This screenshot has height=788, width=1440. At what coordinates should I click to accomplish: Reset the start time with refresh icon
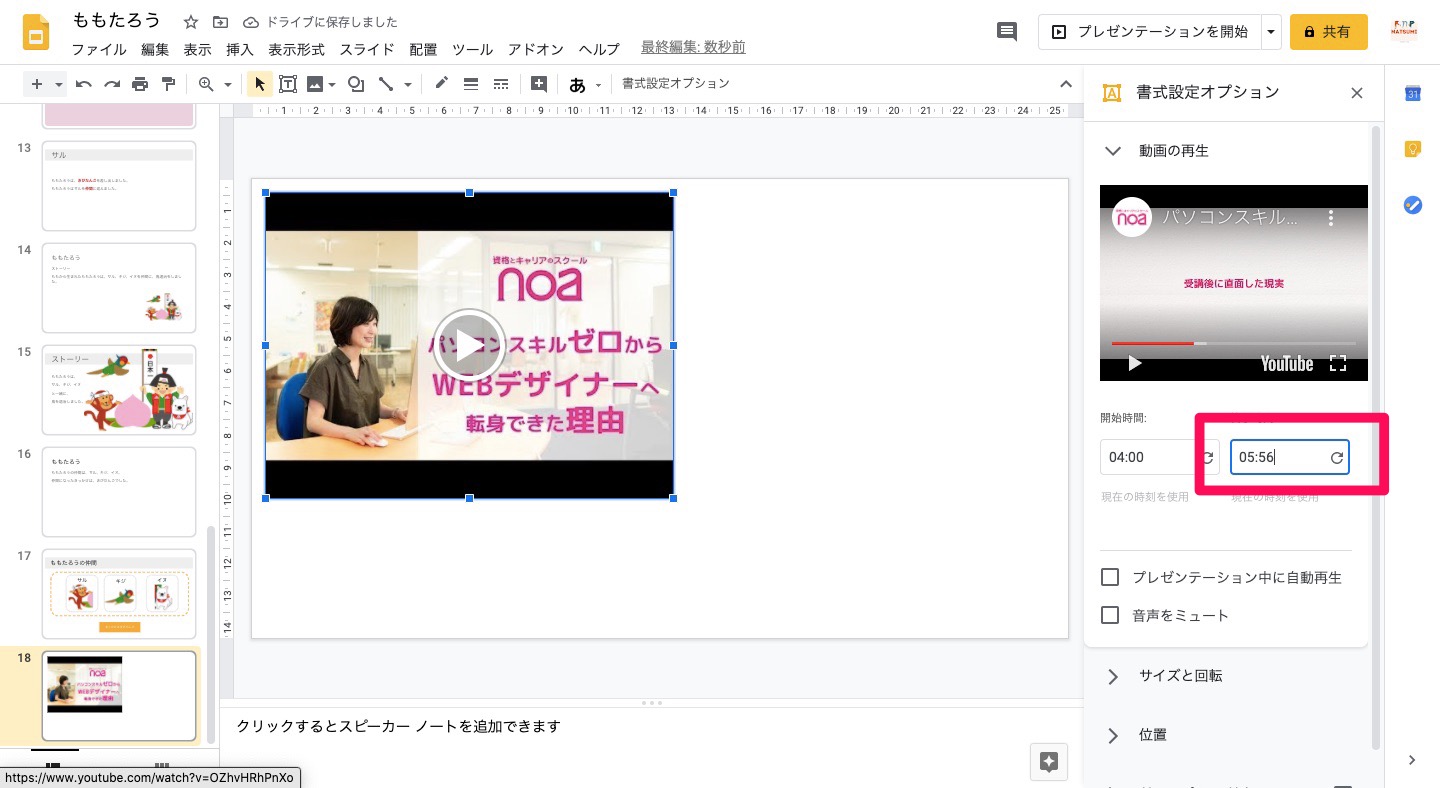(1208, 457)
